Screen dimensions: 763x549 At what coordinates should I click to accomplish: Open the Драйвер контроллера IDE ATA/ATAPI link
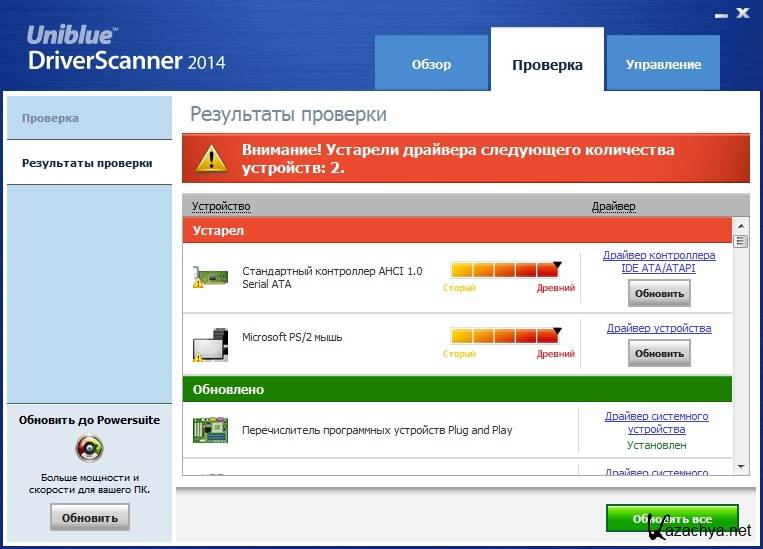pyautogui.click(x=658, y=262)
